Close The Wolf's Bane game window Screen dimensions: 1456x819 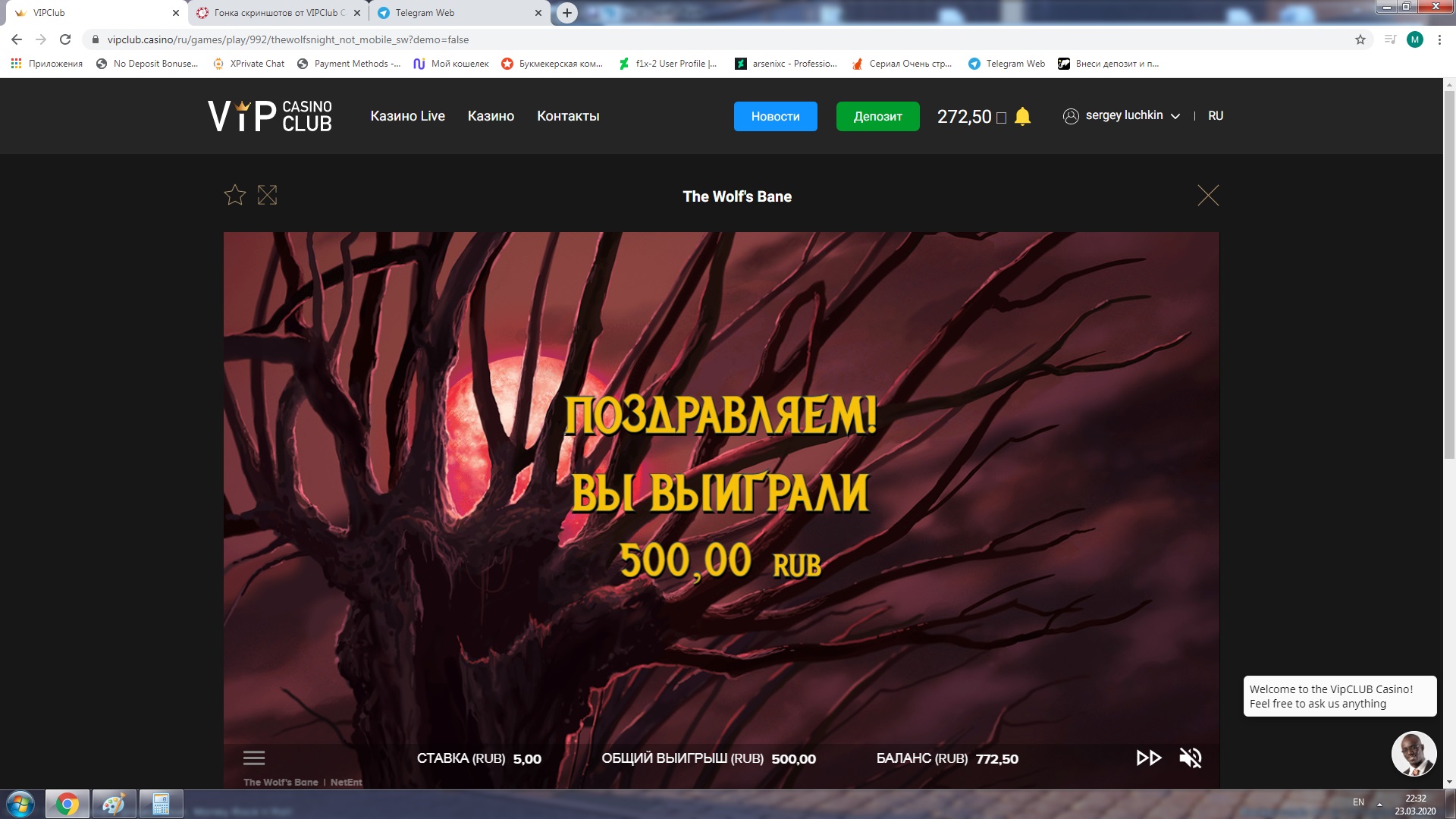(x=1208, y=196)
